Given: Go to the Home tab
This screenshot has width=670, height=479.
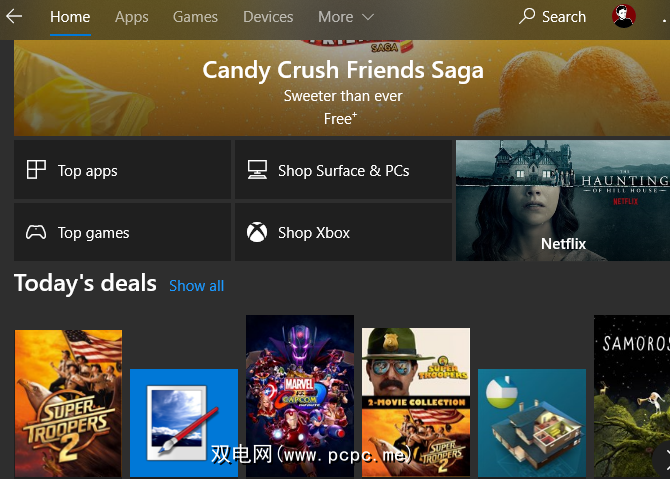Looking at the screenshot, I should [x=70, y=17].
